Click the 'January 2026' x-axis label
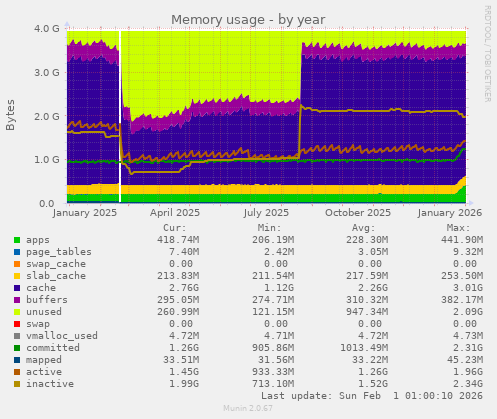 (x=450, y=213)
